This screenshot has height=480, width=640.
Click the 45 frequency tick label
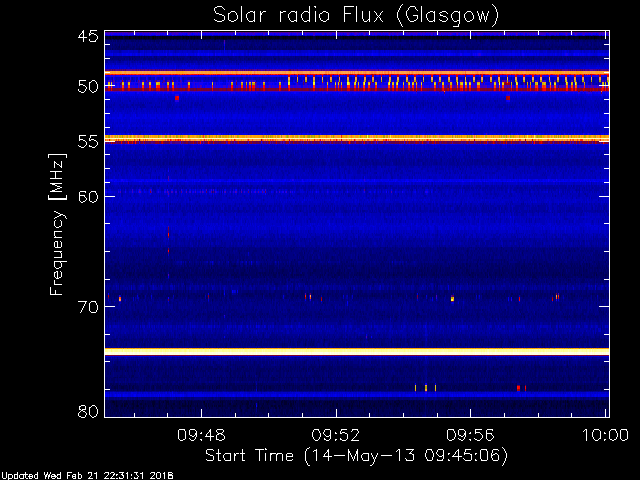pos(88,36)
